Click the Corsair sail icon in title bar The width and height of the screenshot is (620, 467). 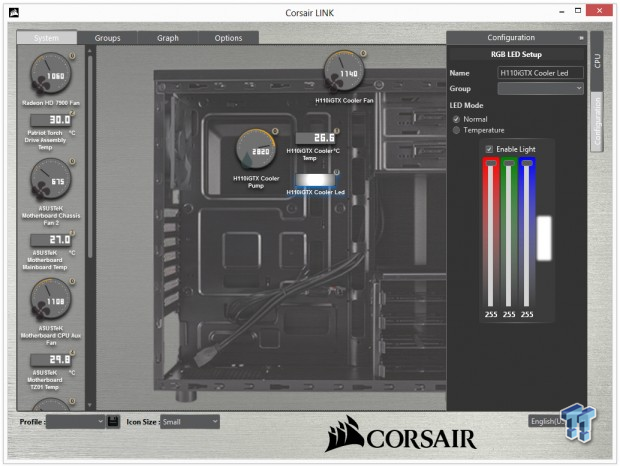pos(14,13)
